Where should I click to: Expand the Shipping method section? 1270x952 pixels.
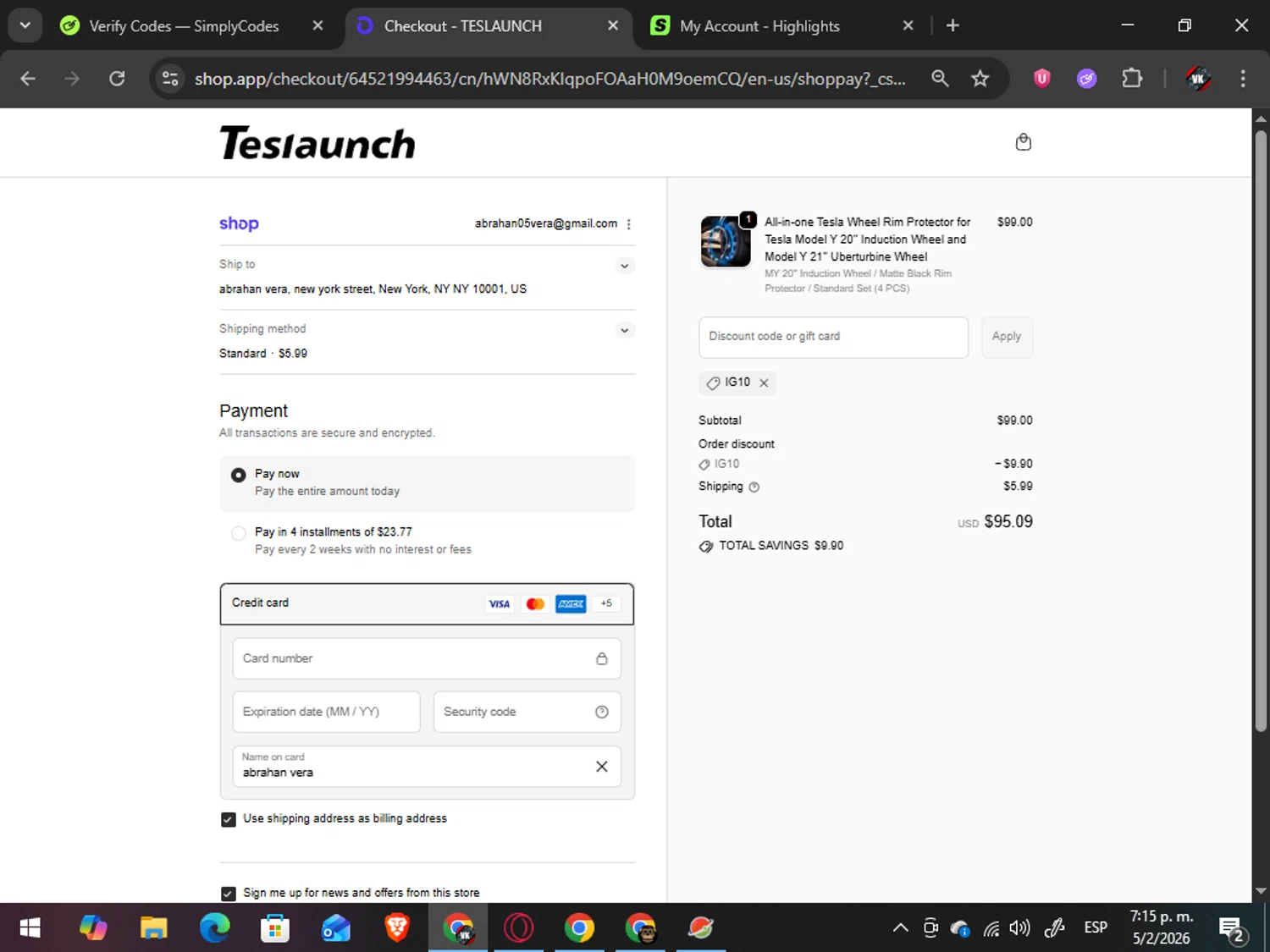click(x=624, y=330)
